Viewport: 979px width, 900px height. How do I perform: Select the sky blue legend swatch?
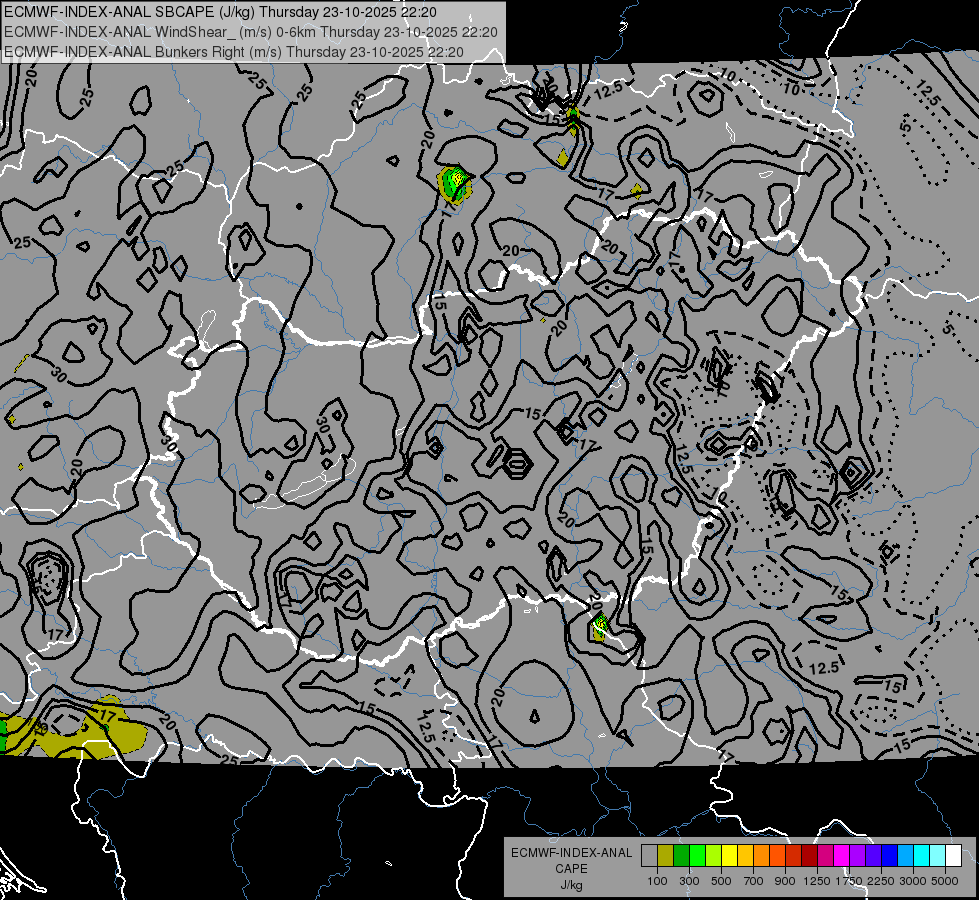[905, 856]
